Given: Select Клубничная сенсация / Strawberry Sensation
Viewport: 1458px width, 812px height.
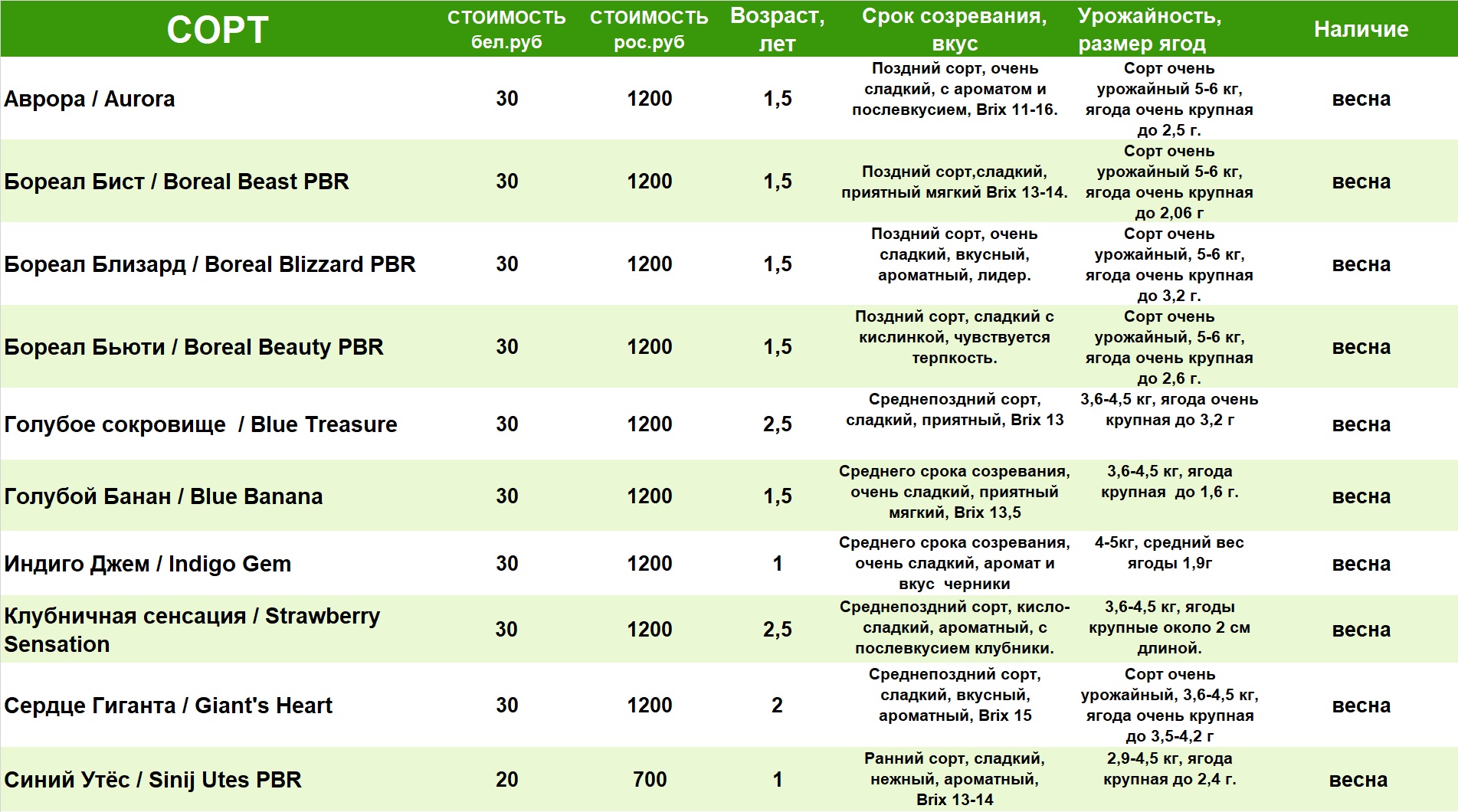Looking at the screenshot, I should tap(192, 630).
